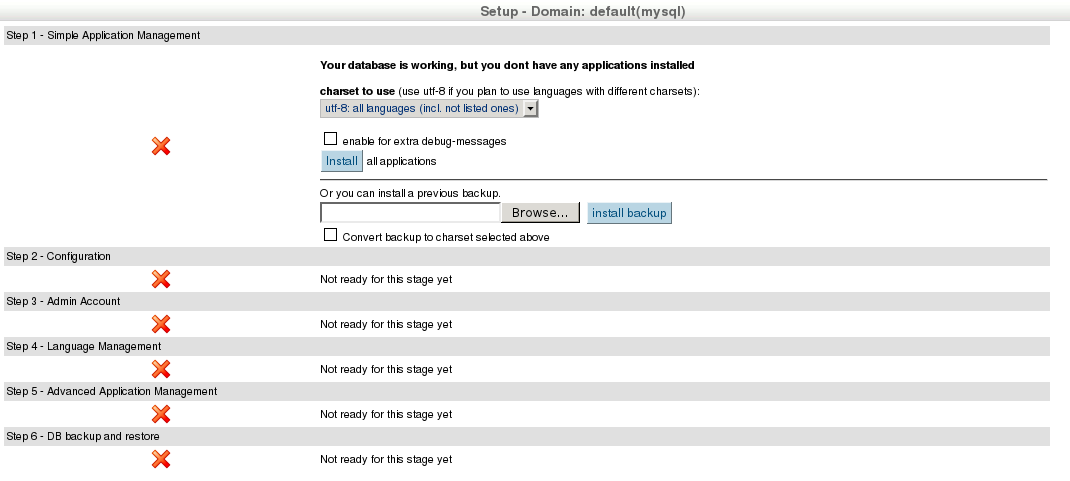1070x481 pixels.
Task: Click the red X icon under Language Management
Action: [x=160, y=369]
